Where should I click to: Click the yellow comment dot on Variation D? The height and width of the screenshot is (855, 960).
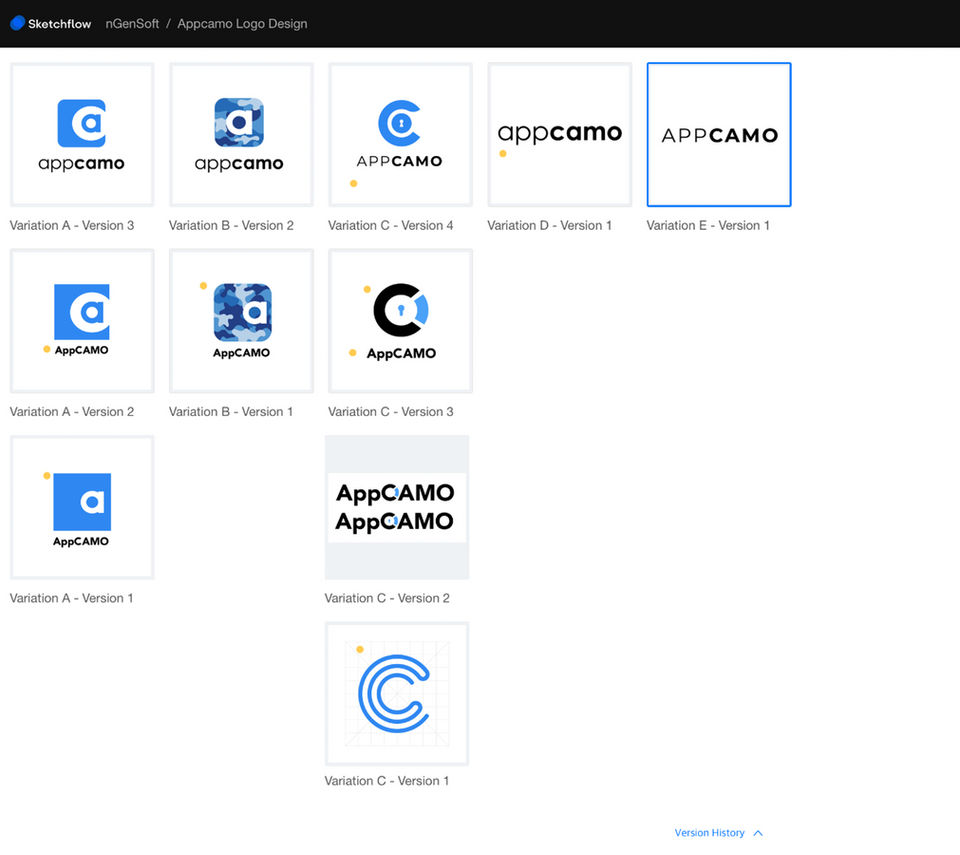coord(503,154)
